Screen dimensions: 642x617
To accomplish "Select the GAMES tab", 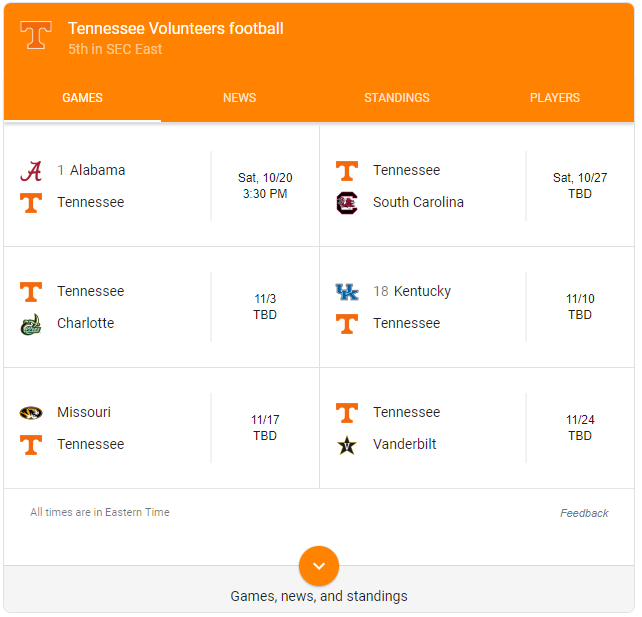I will (x=83, y=98).
